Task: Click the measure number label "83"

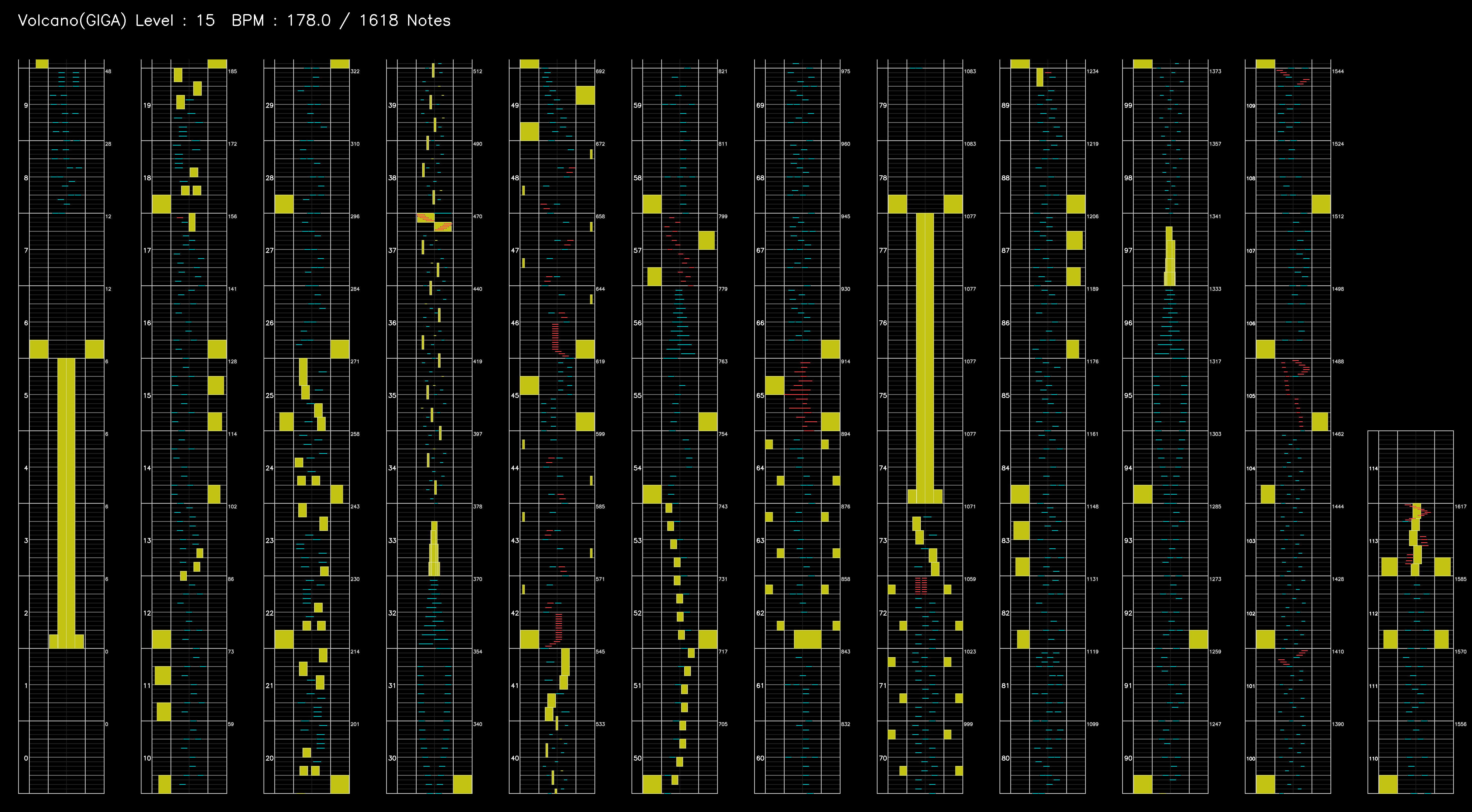Action: pos(1005,540)
